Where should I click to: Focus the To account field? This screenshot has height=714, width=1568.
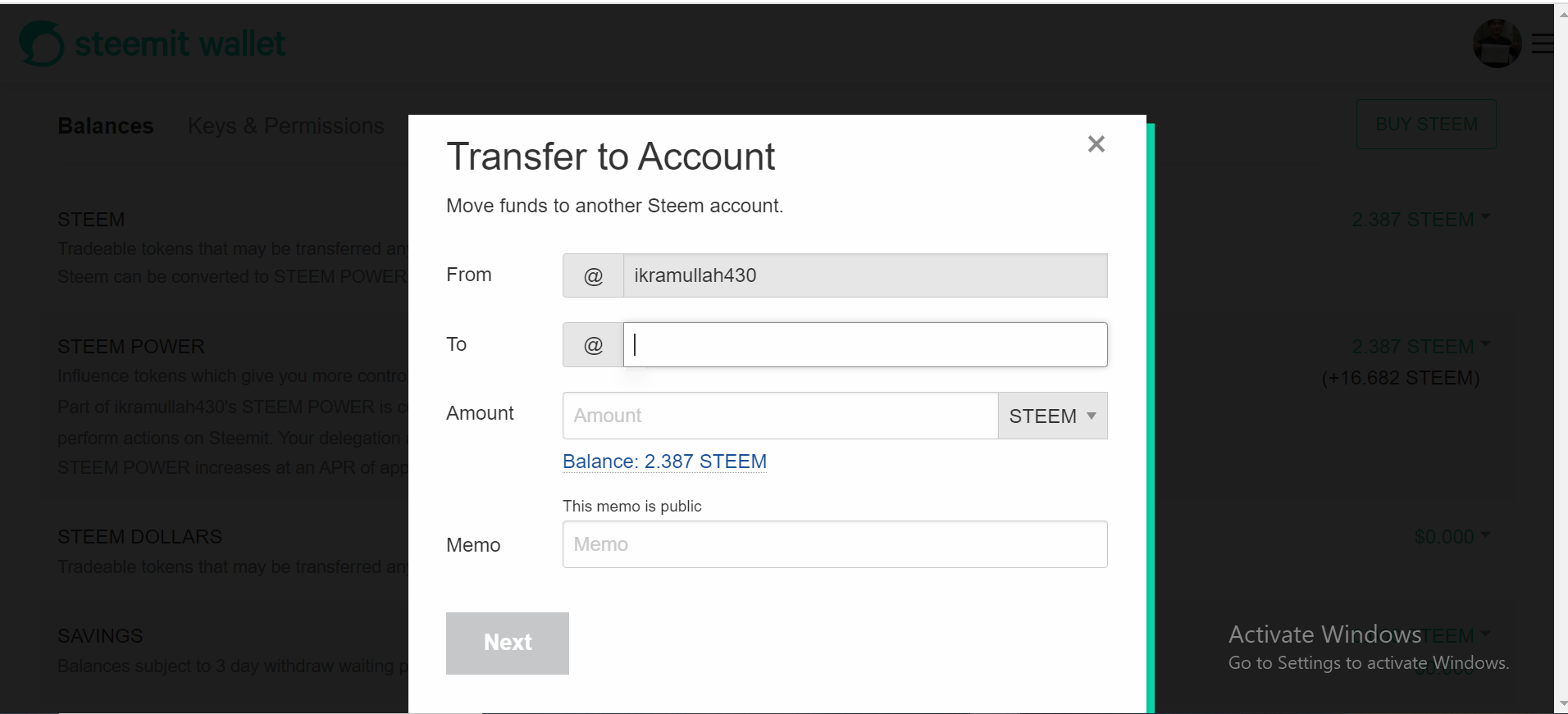pyautogui.click(x=865, y=344)
